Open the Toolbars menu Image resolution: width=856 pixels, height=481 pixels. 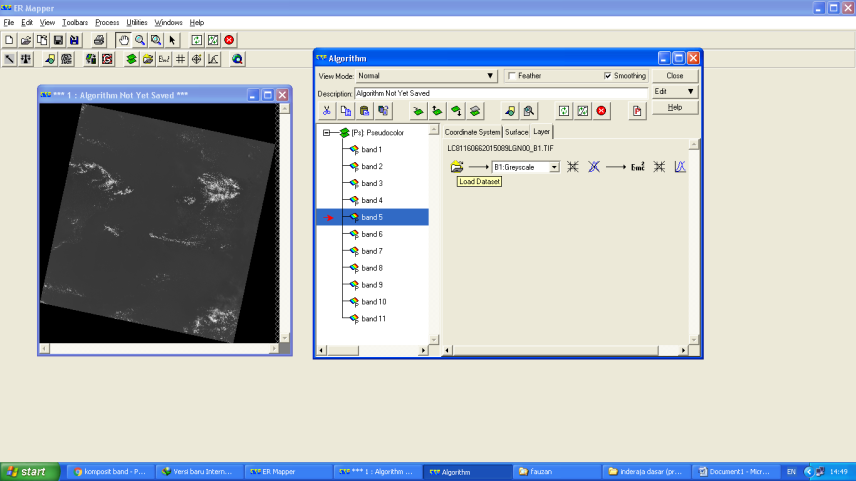pyautogui.click(x=75, y=22)
